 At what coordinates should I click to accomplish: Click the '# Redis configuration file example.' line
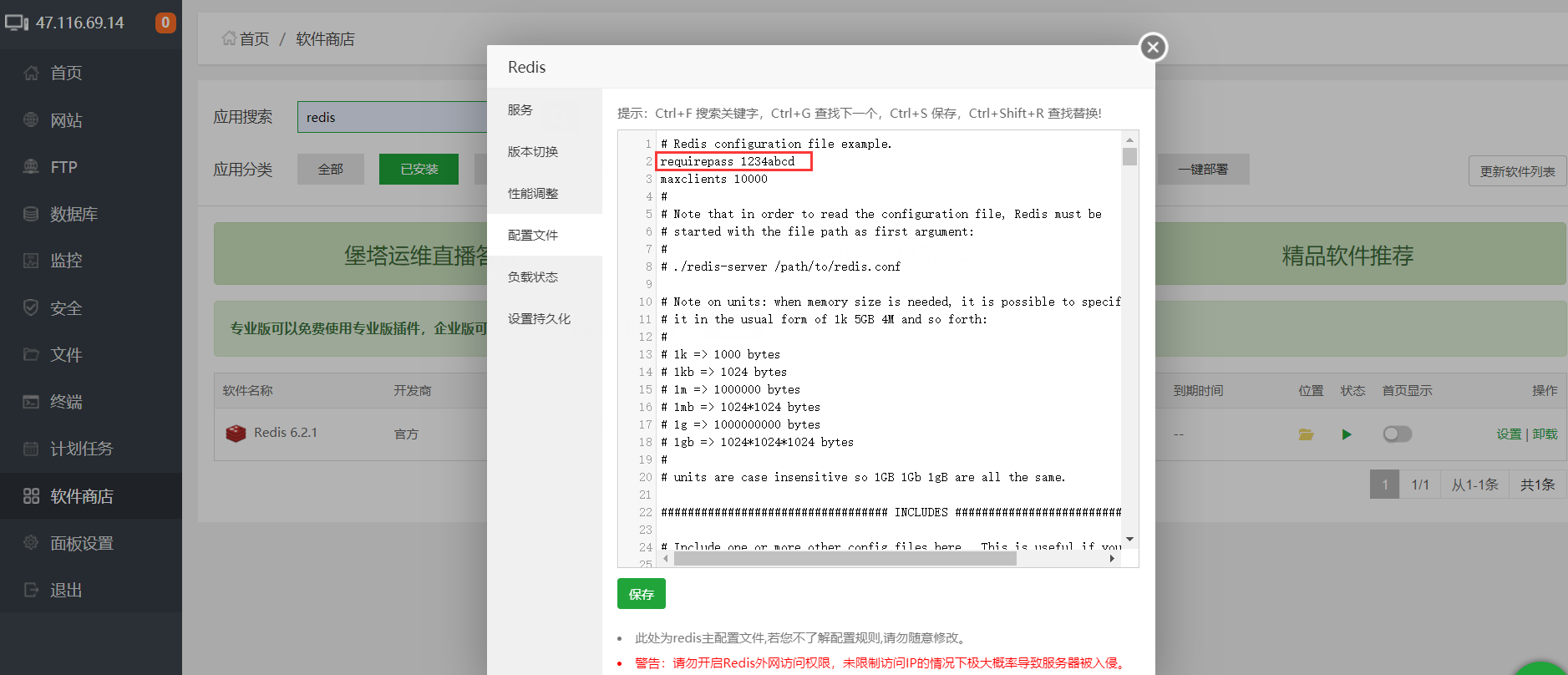pos(776,144)
